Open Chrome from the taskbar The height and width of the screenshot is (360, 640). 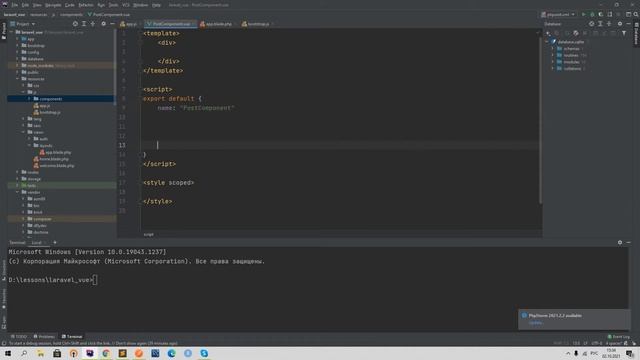point(106,353)
